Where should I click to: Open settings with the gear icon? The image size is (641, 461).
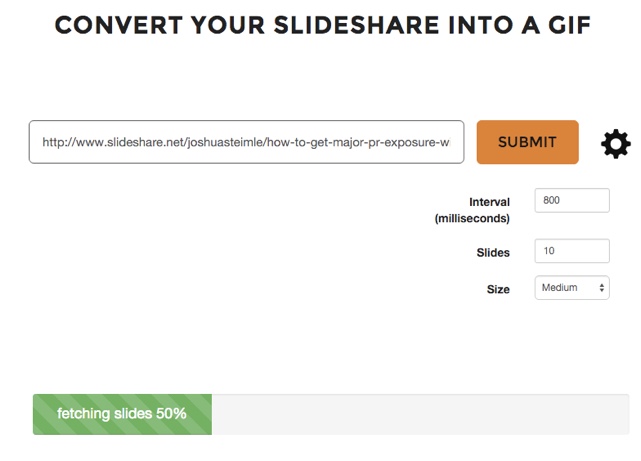pyautogui.click(x=616, y=144)
